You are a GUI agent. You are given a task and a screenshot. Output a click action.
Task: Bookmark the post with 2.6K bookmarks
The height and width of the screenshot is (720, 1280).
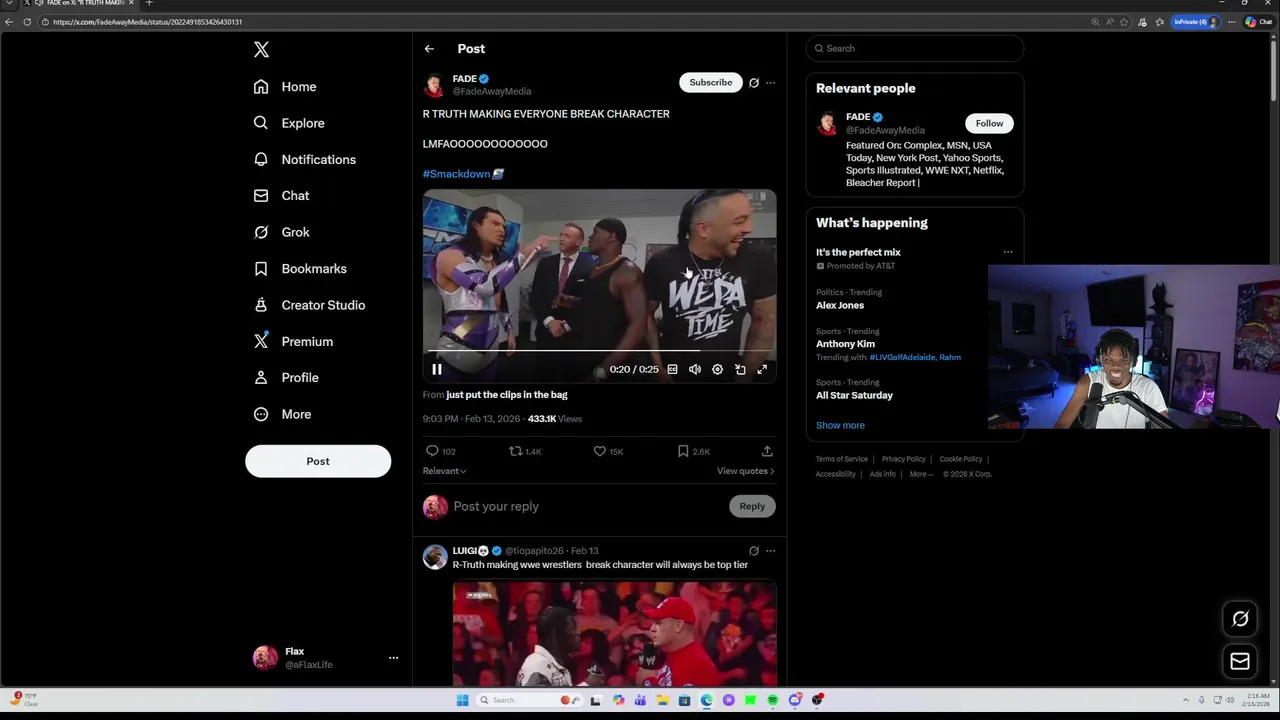pos(693,451)
